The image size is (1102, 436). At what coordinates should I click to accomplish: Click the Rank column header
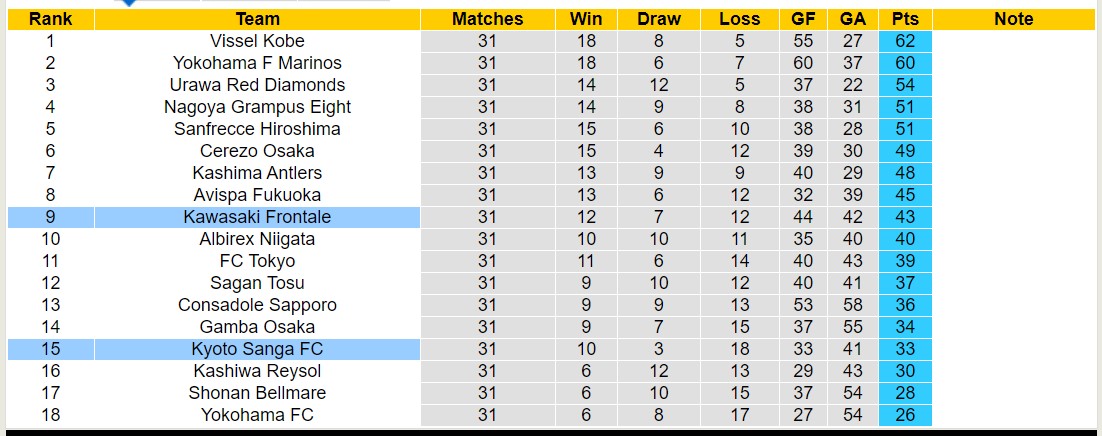click(x=50, y=19)
